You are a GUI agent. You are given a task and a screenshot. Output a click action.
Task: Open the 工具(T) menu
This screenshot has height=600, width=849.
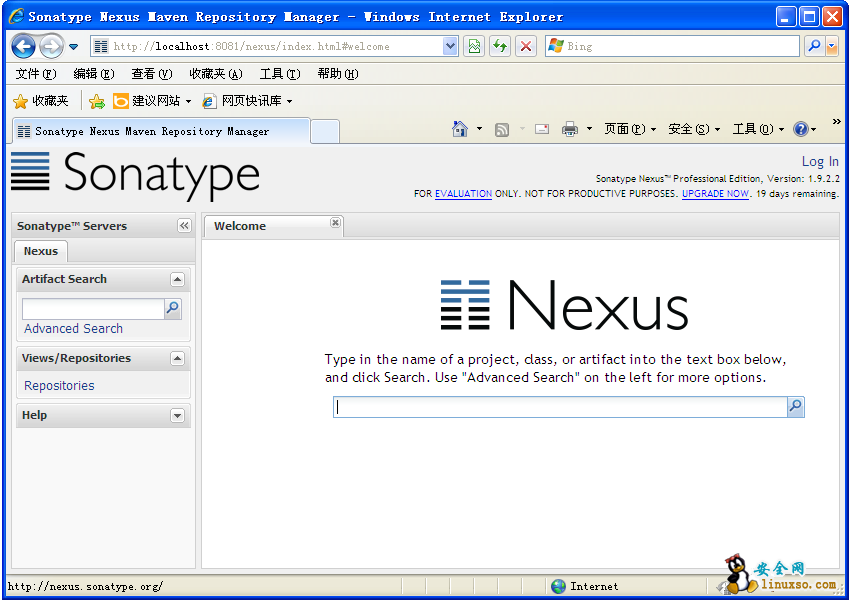click(280, 74)
